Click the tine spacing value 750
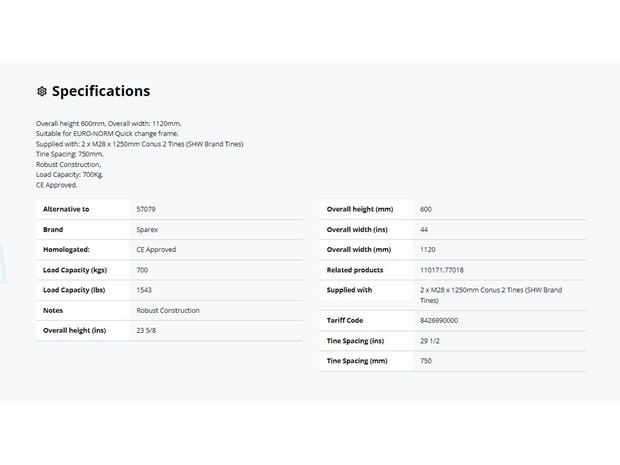620x465 pixels. pos(426,361)
